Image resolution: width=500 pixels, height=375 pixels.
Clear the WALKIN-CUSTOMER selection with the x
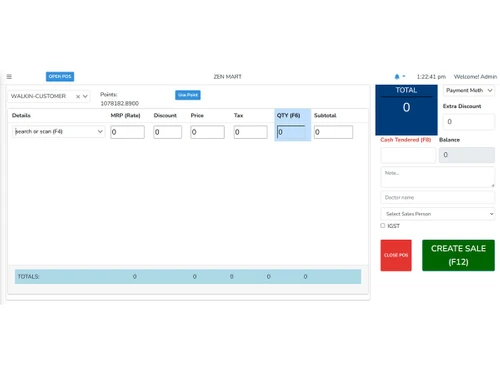point(78,96)
